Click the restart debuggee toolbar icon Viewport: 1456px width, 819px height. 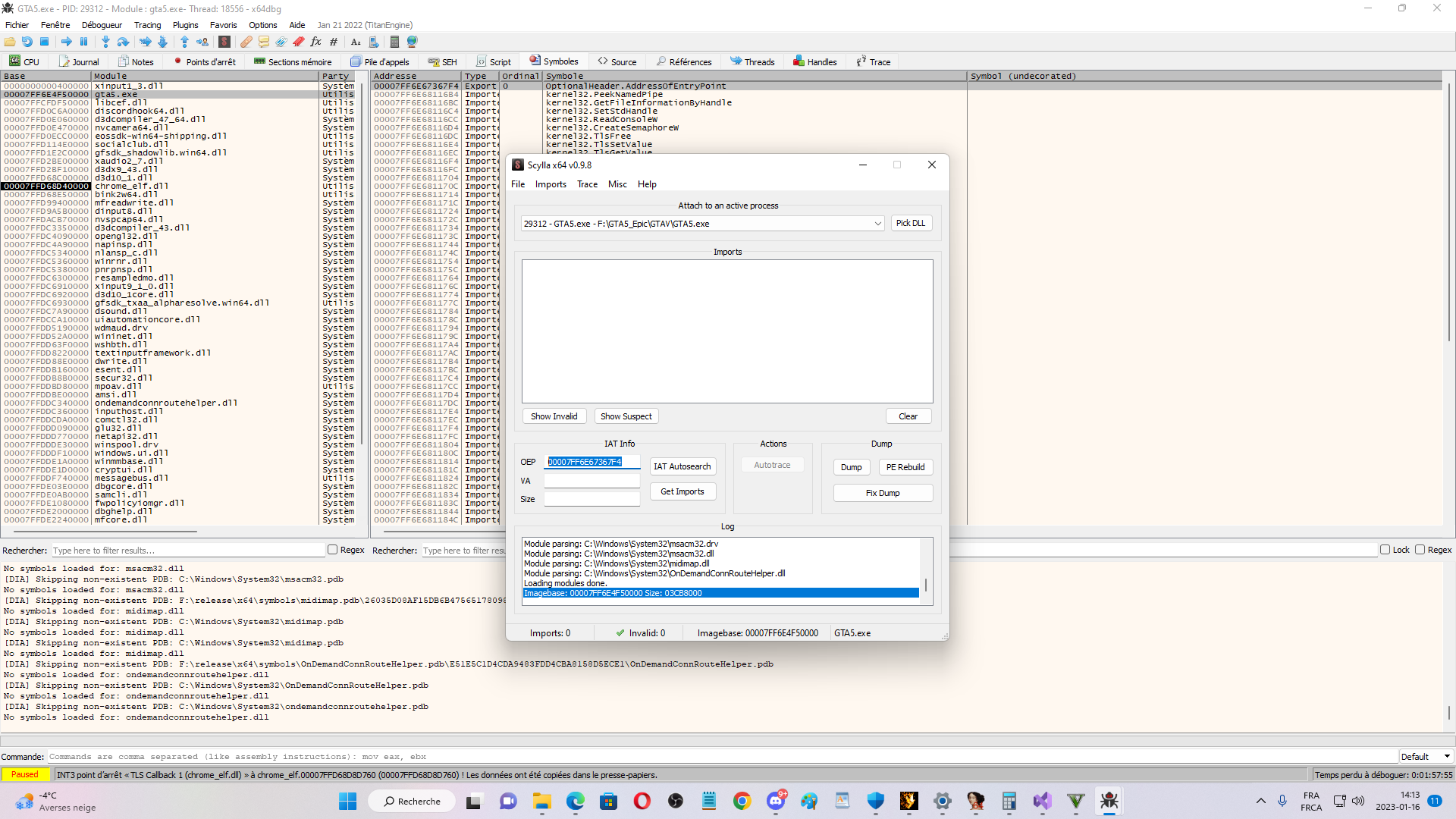(x=27, y=42)
